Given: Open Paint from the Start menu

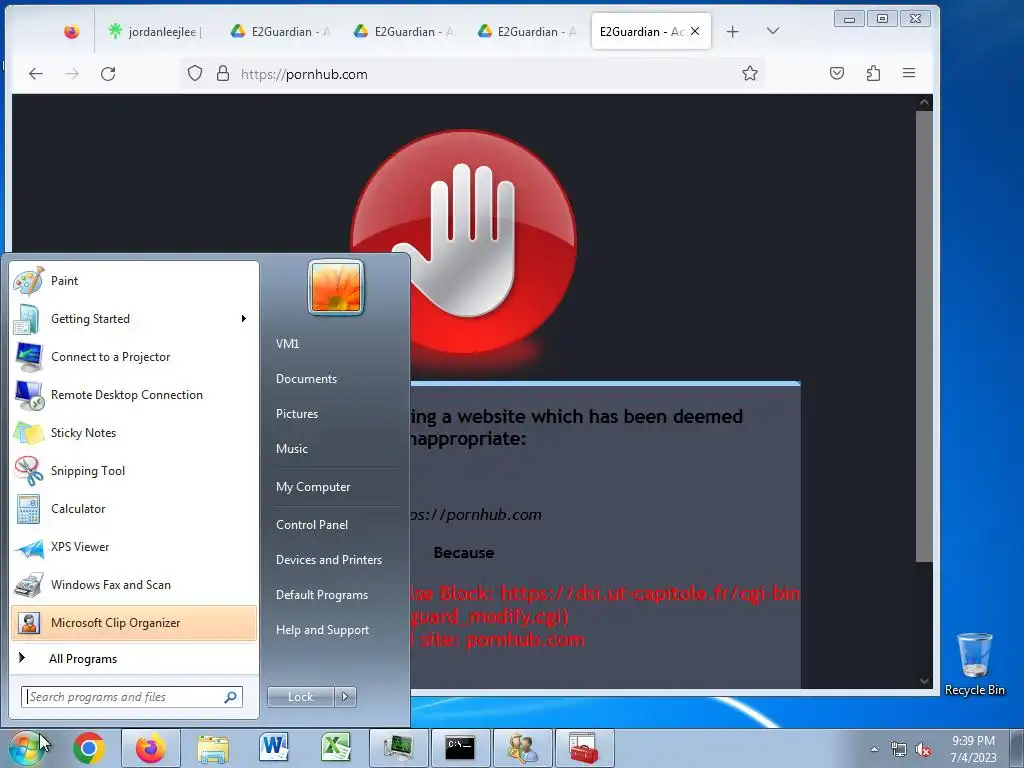Looking at the screenshot, I should pos(134,281).
